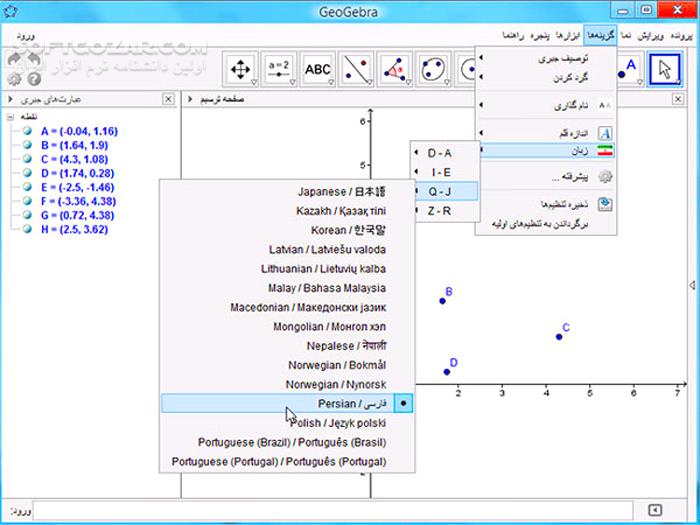Select the a=2 Slider tool
The height and width of the screenshot is (525, 700).
click(279, 70)
